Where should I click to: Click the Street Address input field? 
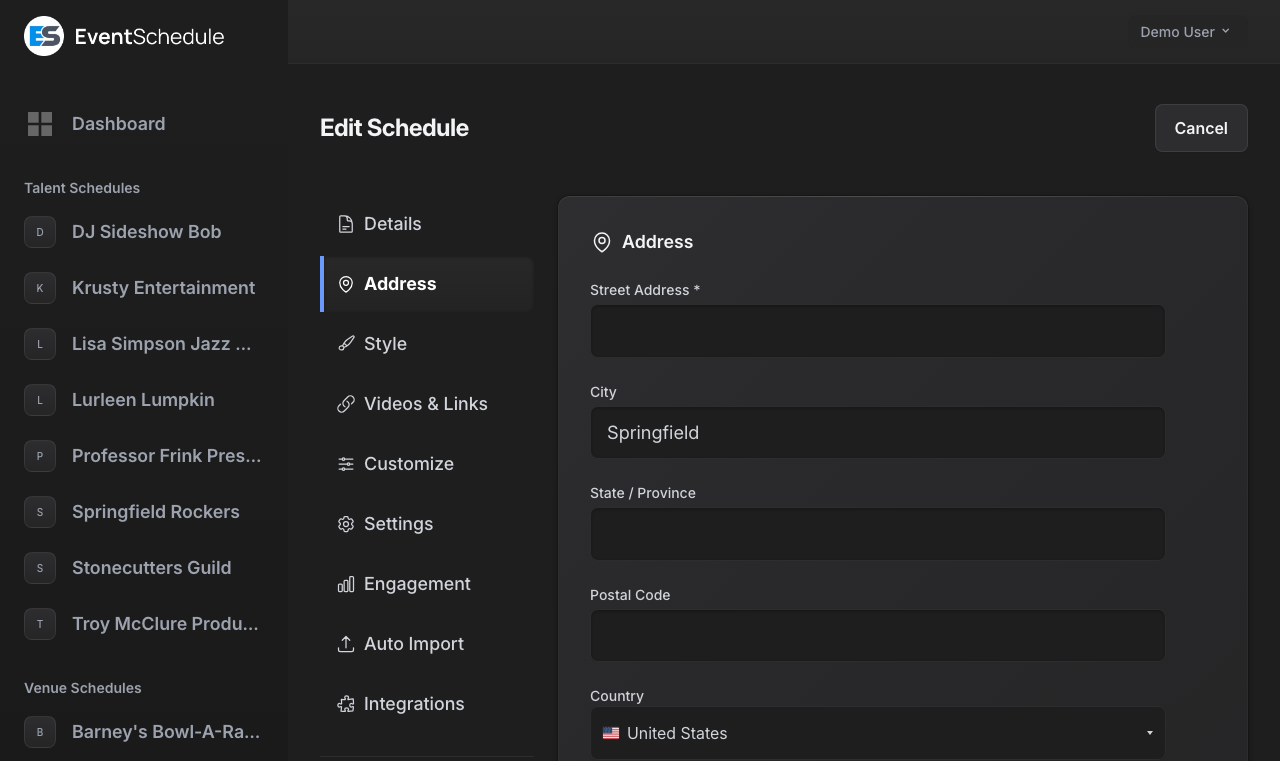coord(877,331)
